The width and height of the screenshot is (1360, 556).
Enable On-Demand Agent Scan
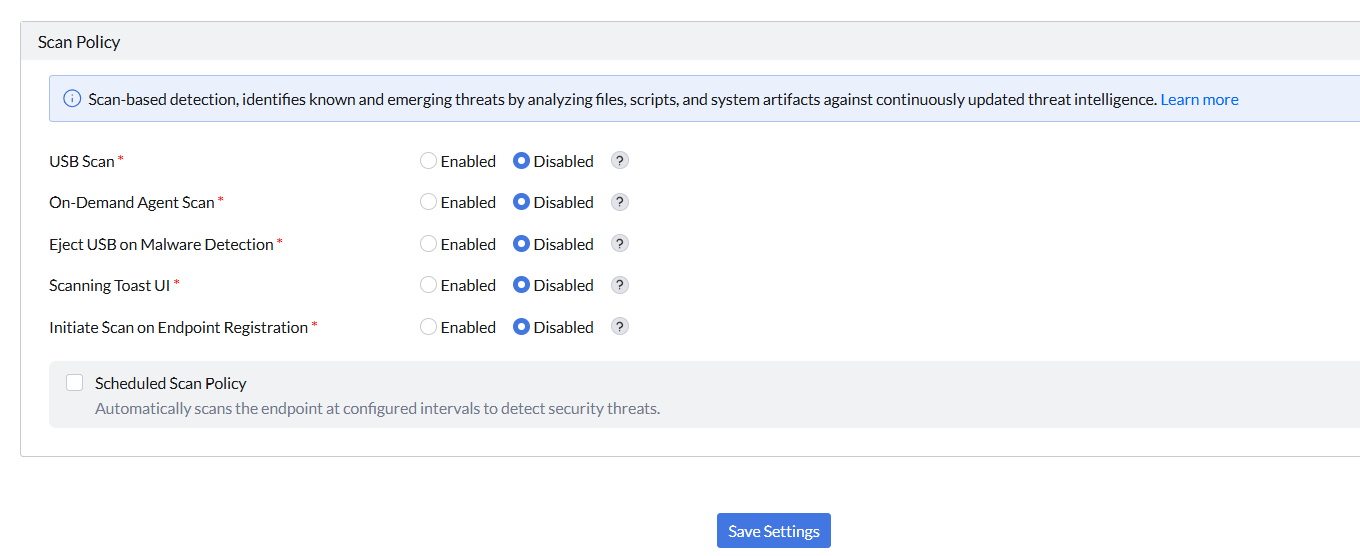428,202
